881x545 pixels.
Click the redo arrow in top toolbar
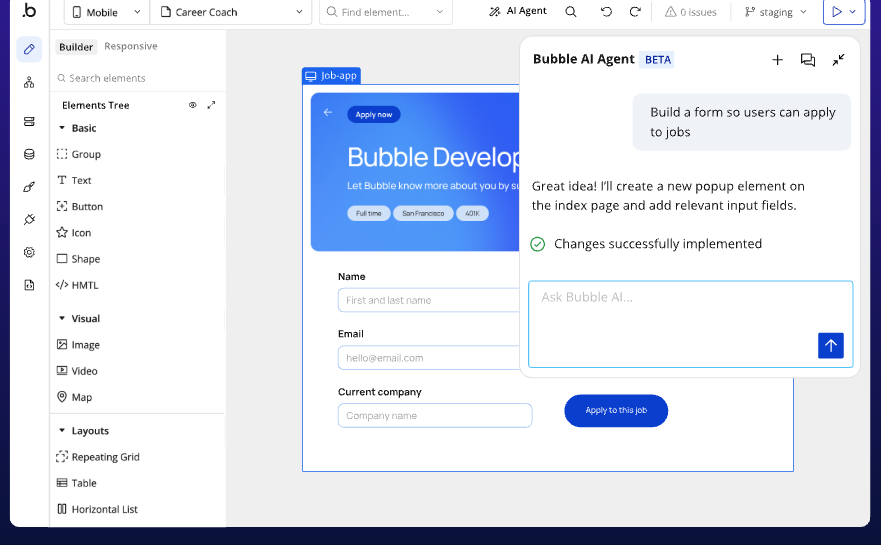635,12
